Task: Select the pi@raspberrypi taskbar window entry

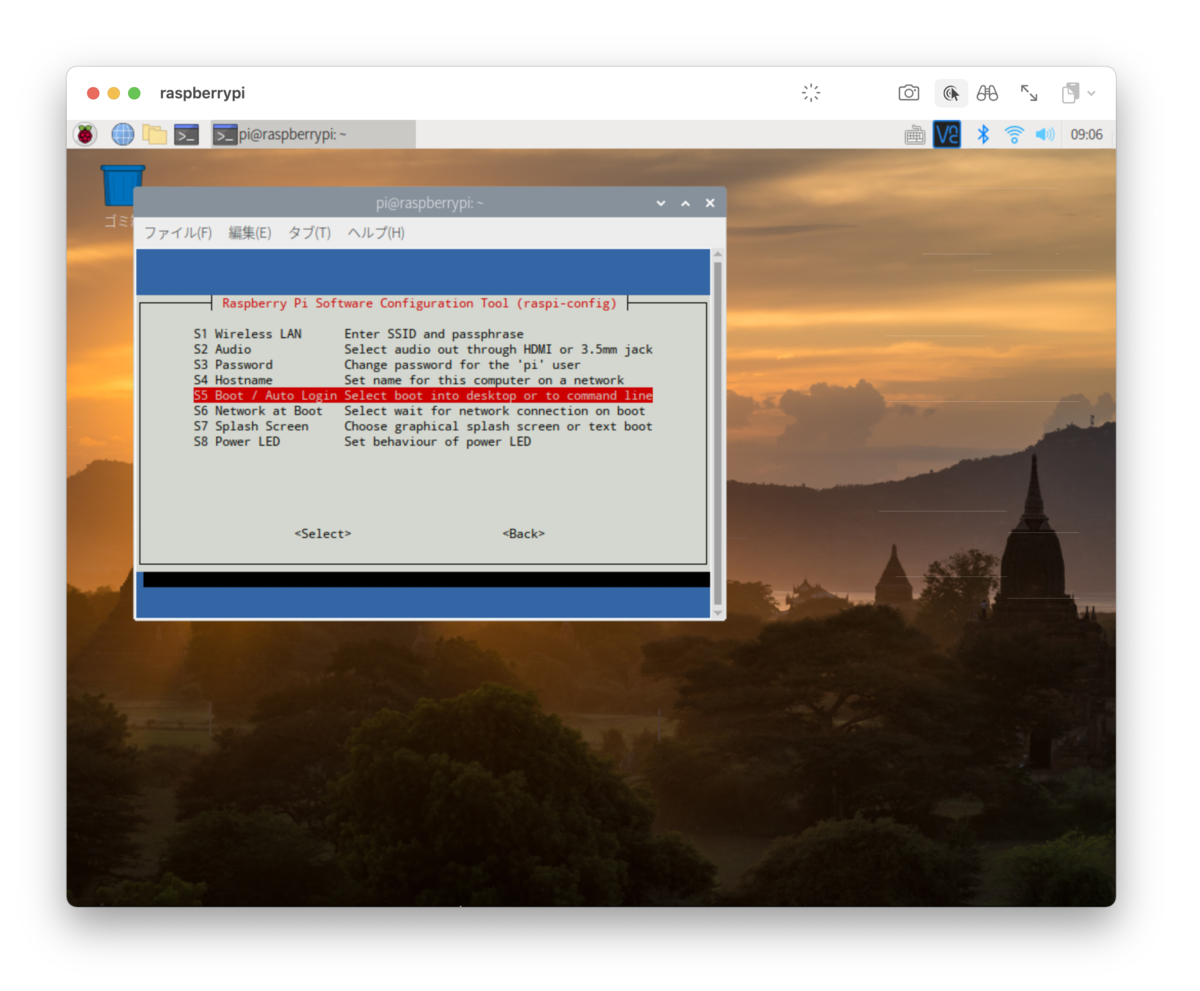Action: tap(313, 134)
